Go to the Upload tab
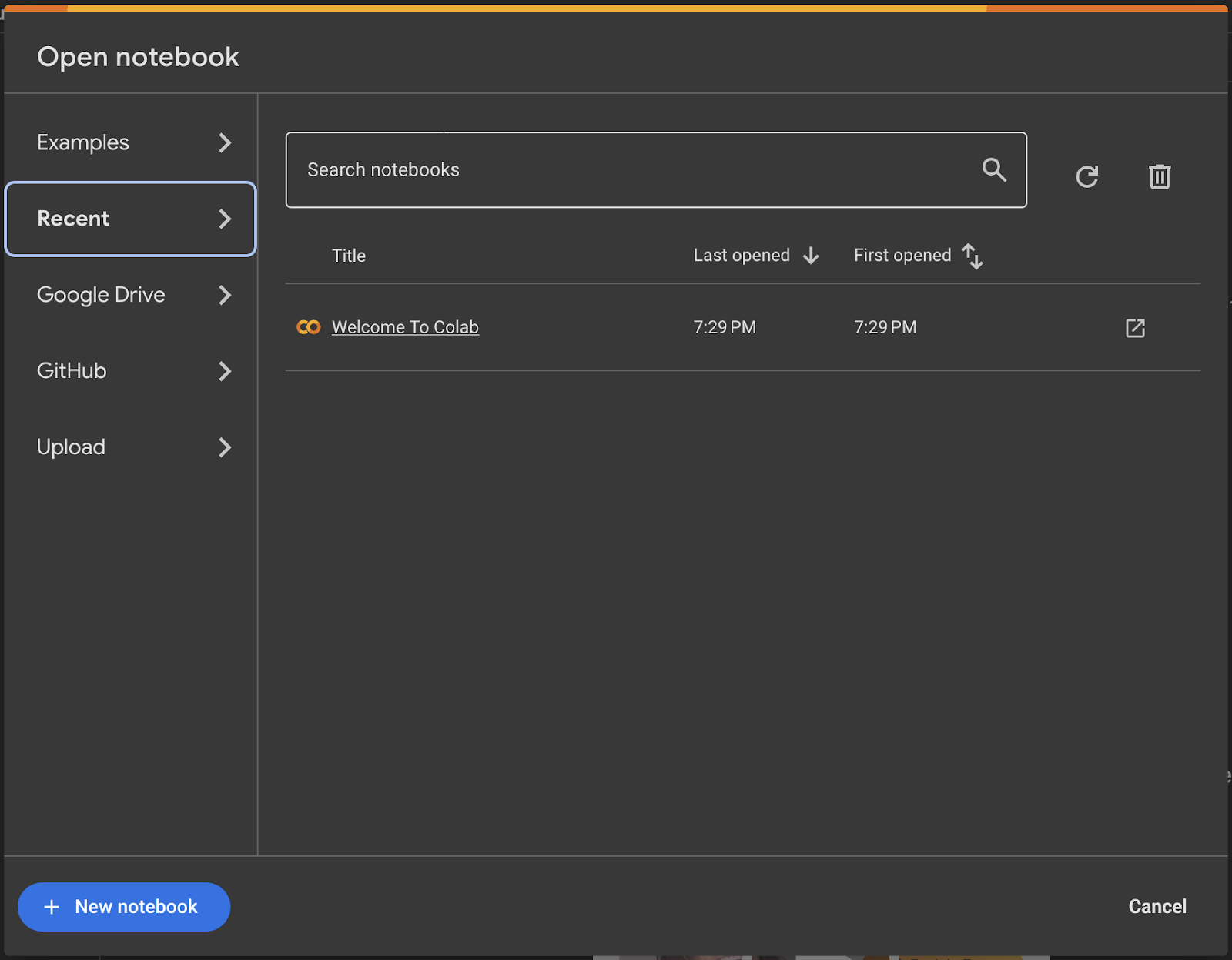This screenshot has width=1232, height=960. tap(130, 447)
